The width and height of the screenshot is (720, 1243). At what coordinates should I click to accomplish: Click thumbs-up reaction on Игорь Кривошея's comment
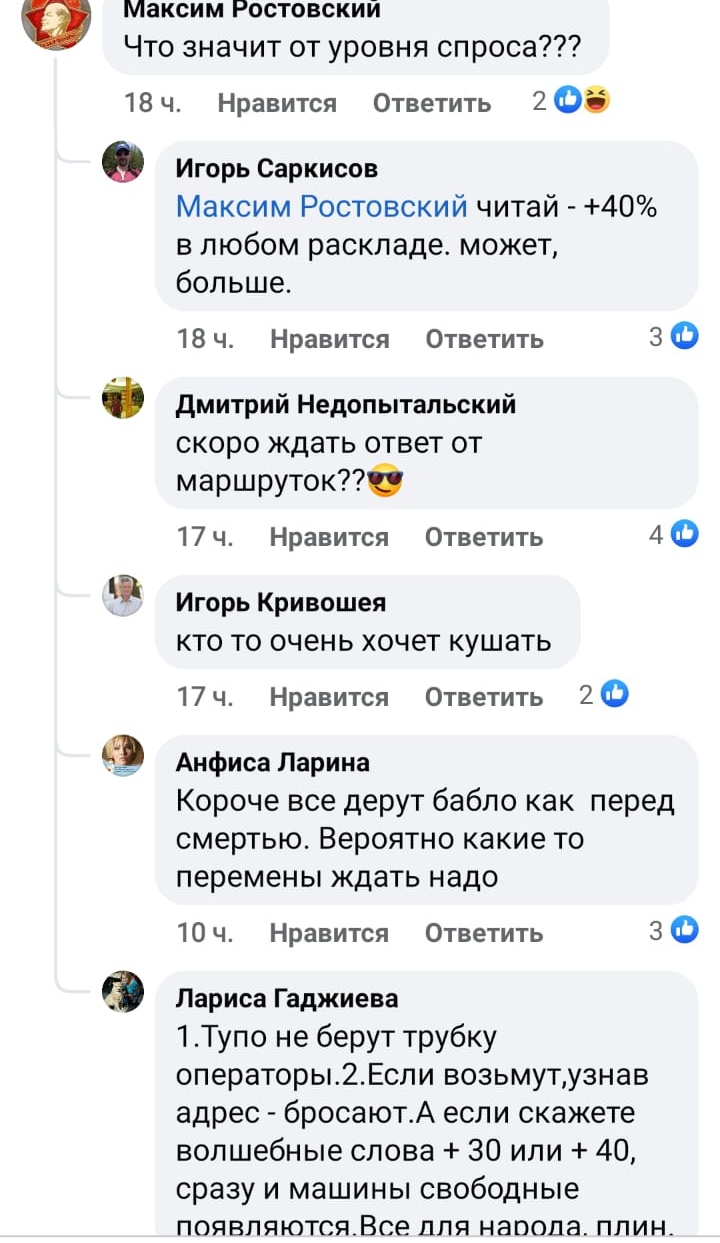point(615,694)
